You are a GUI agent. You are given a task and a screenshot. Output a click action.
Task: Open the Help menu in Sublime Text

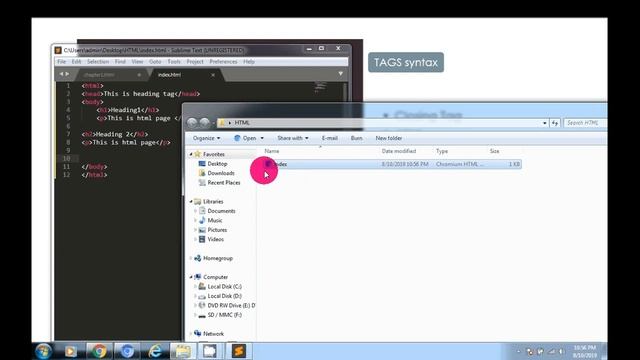pyautogui.click(x=249, y=62)
